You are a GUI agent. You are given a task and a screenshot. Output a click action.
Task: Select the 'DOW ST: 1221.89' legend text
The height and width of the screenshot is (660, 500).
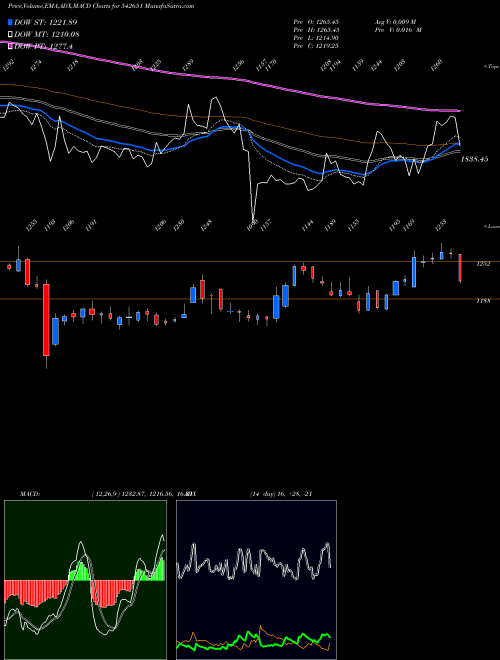[x=45, y=22]
